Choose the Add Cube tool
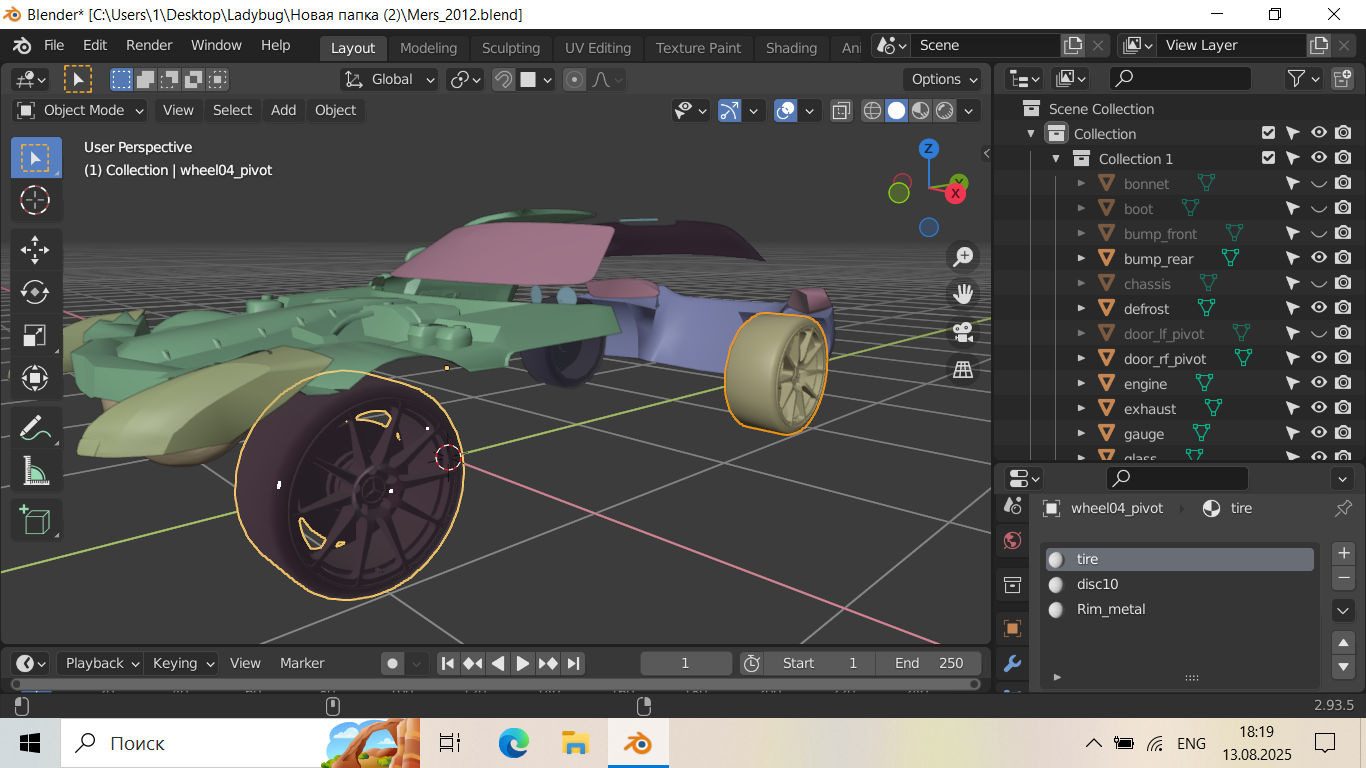The width and height of the screenshot is (1366, 768). tap(35, 520)
